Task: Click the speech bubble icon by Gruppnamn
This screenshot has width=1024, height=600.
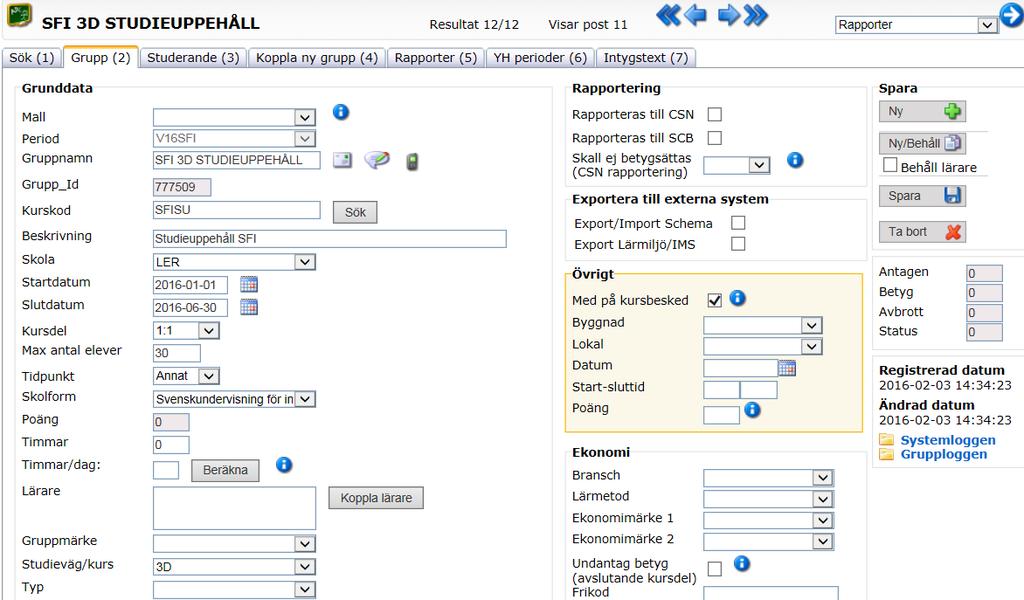Action: tap(377, 160)
